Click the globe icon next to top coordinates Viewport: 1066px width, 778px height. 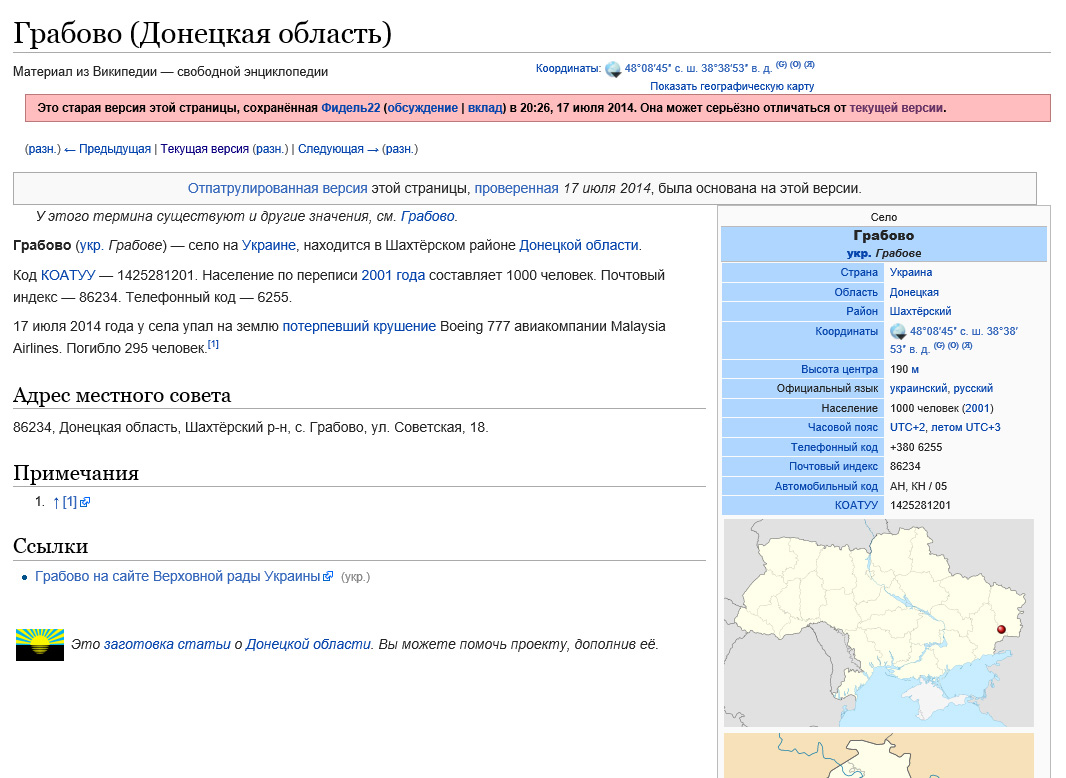tap(613, 69)
